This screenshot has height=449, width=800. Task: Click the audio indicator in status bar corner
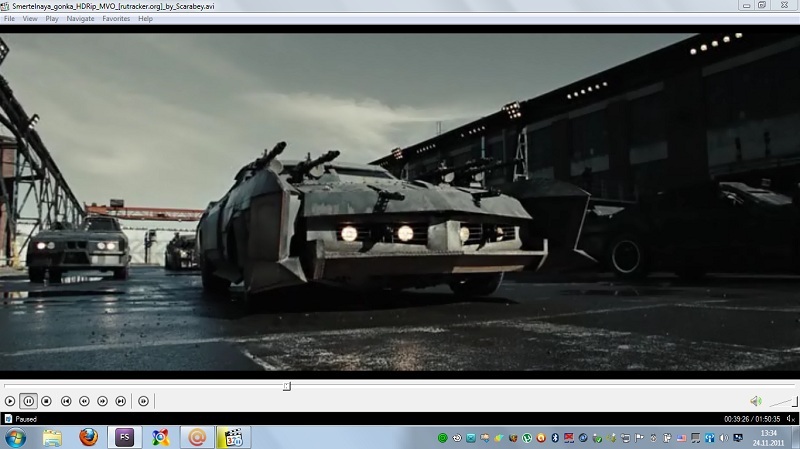click(x=790, y=419)
